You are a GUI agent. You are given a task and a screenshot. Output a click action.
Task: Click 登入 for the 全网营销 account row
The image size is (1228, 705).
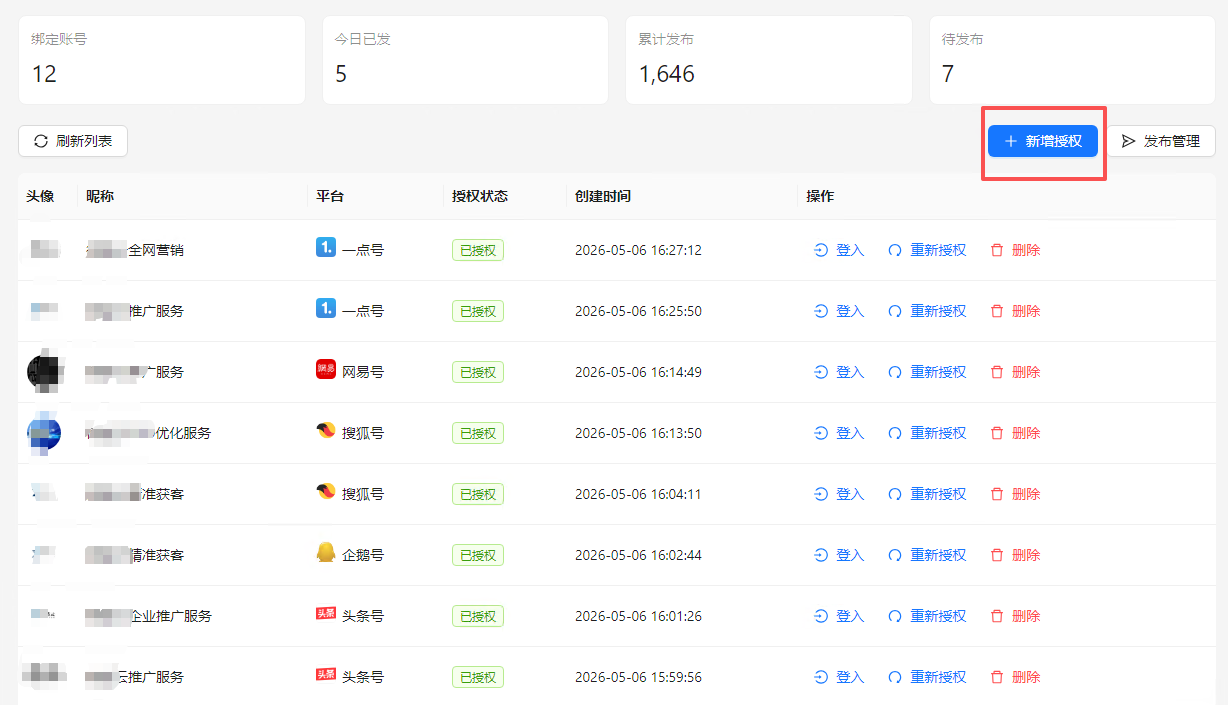[x=839, y=250]
